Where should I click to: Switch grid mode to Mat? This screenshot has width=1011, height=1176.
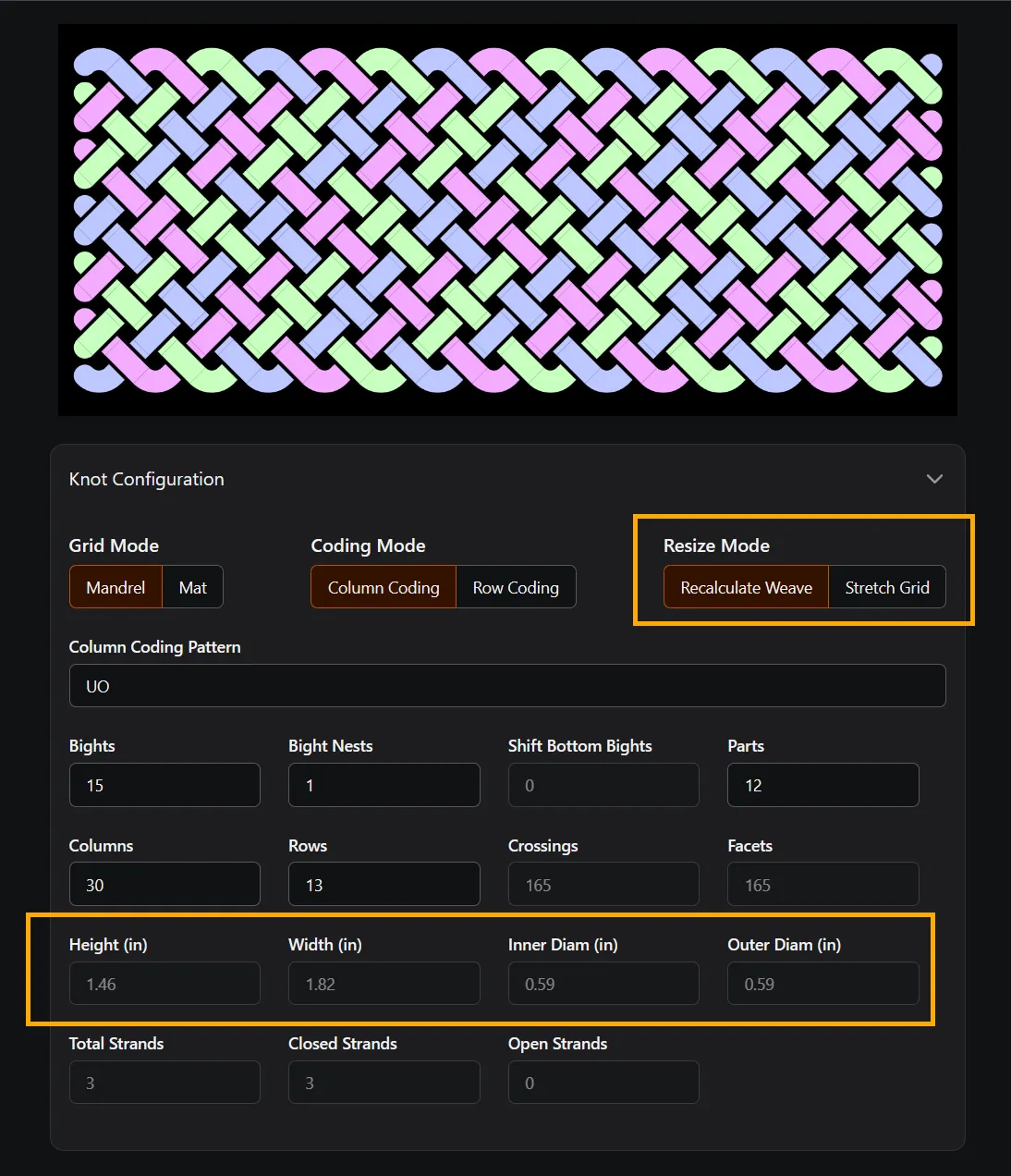pyautogui.click(x=192, y=587)
